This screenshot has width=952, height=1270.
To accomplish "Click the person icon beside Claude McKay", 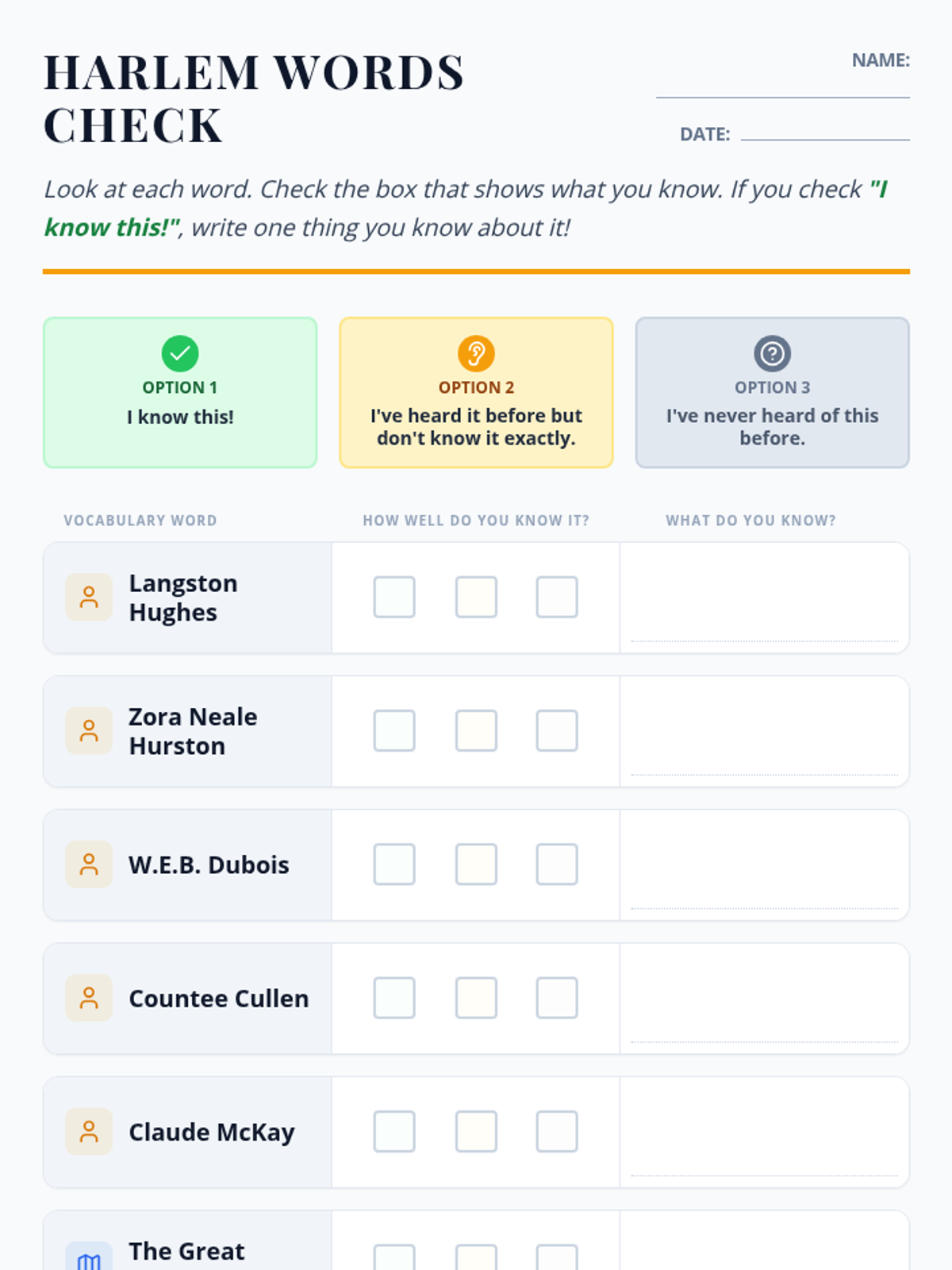I will 89,1131.
